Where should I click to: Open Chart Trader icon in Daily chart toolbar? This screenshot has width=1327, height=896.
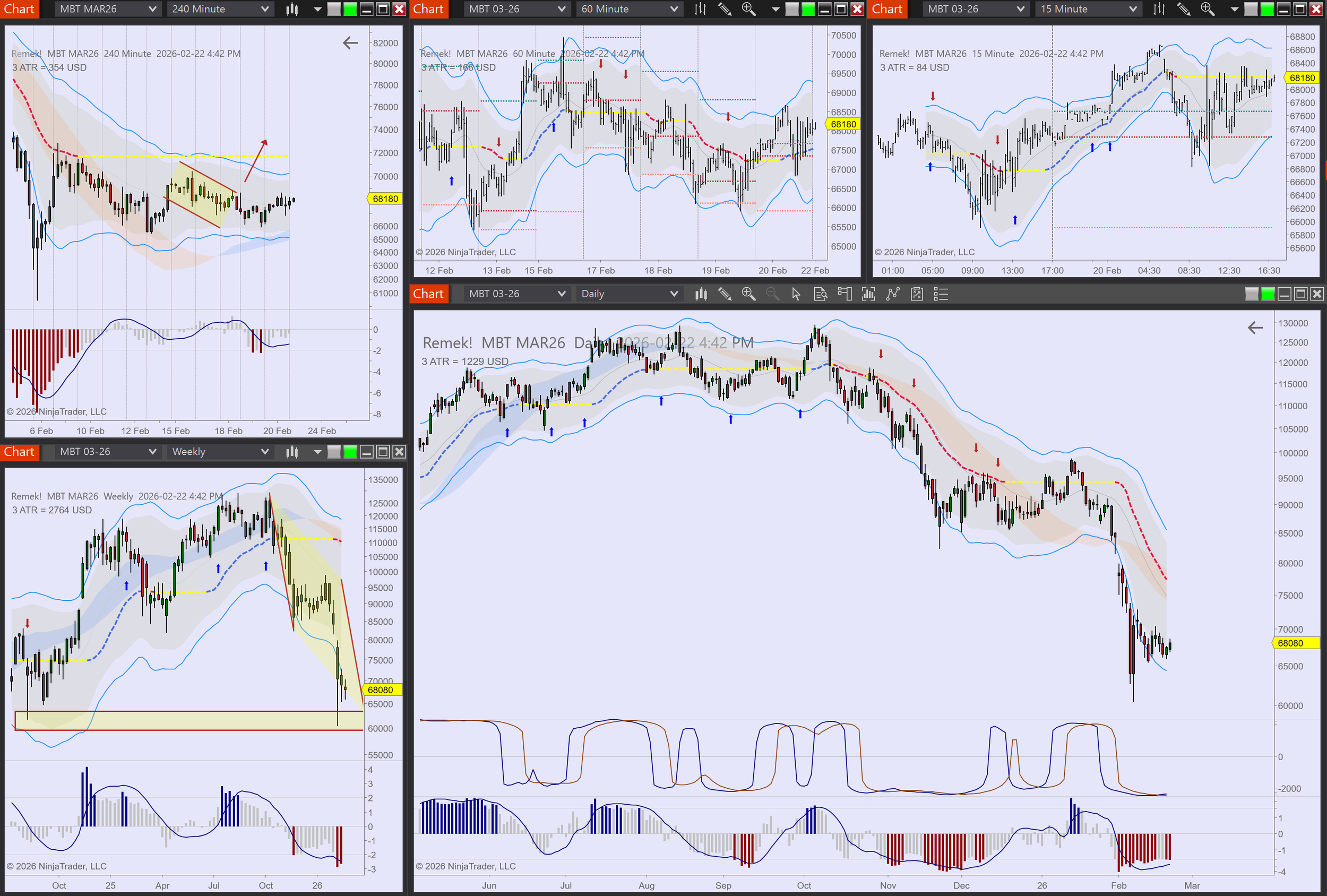[x=845, y=294]
